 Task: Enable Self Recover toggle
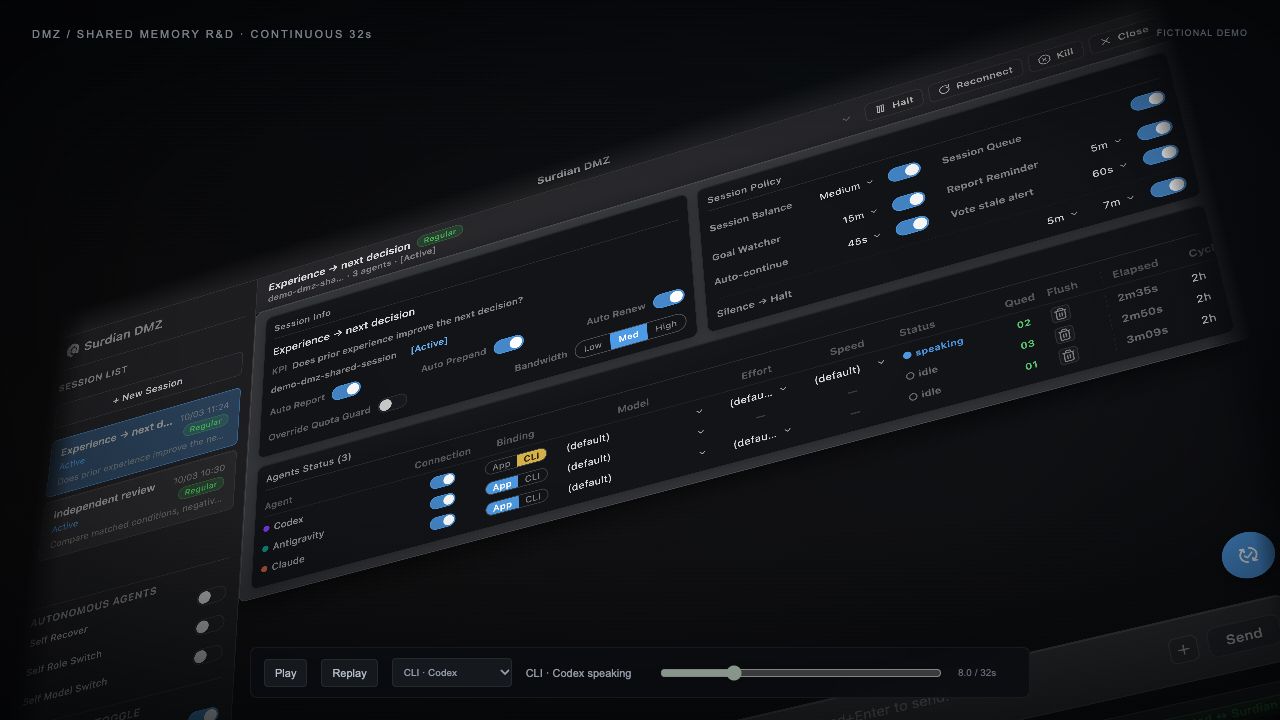coord(209,595)
